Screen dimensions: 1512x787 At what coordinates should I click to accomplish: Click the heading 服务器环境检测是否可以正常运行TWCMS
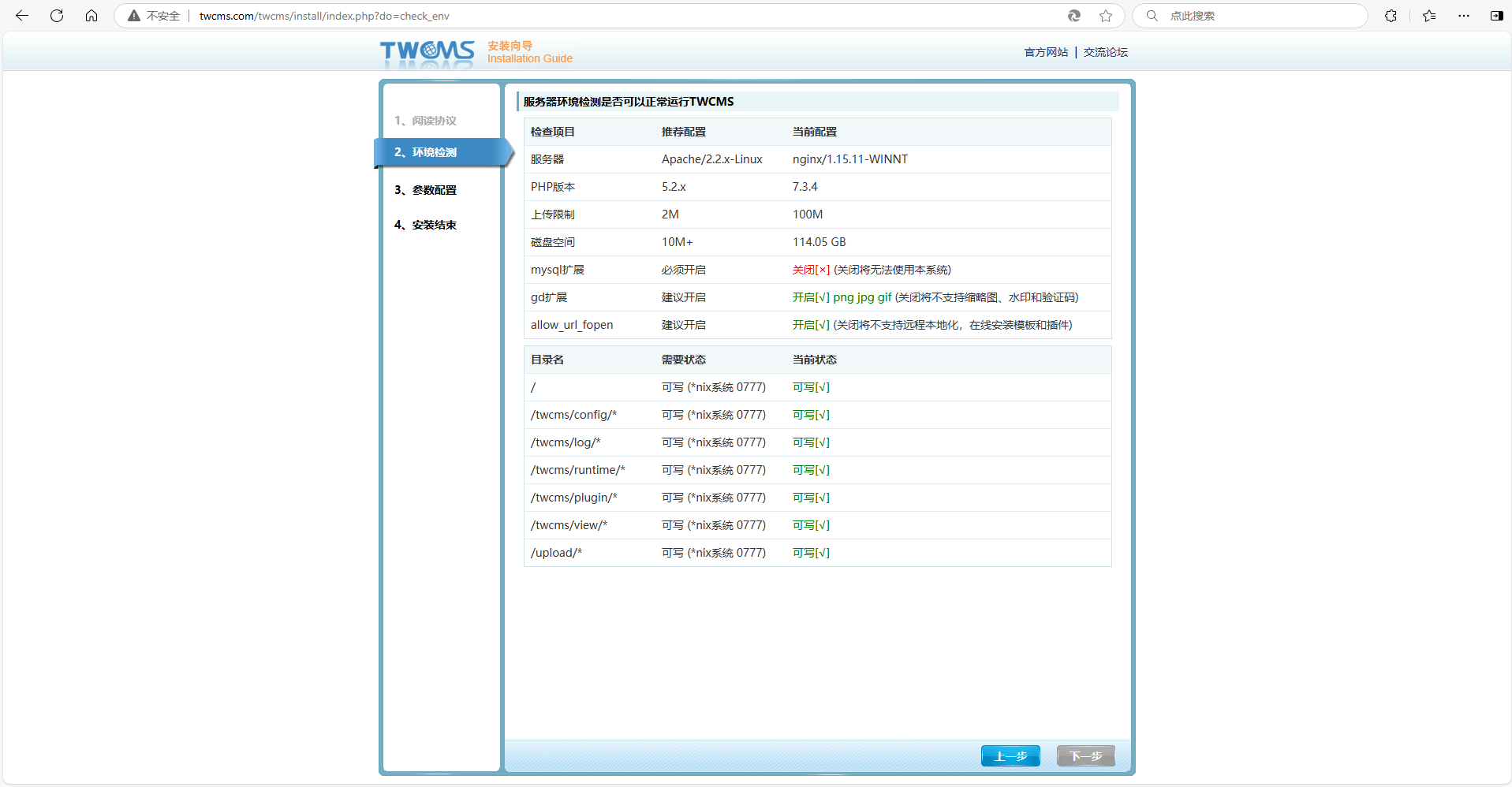pyautogui.click(x=629, y=102)
